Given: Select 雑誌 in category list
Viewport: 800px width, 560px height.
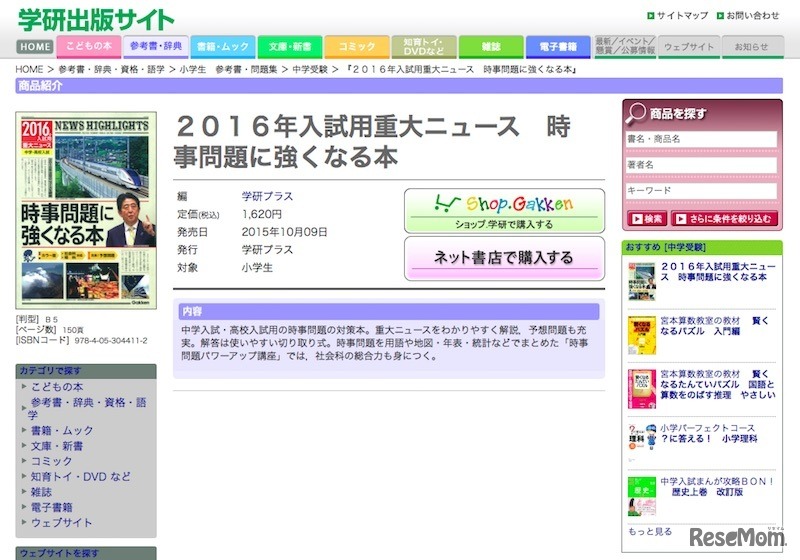Looking at the screenshot, I should tap(41, 492).
